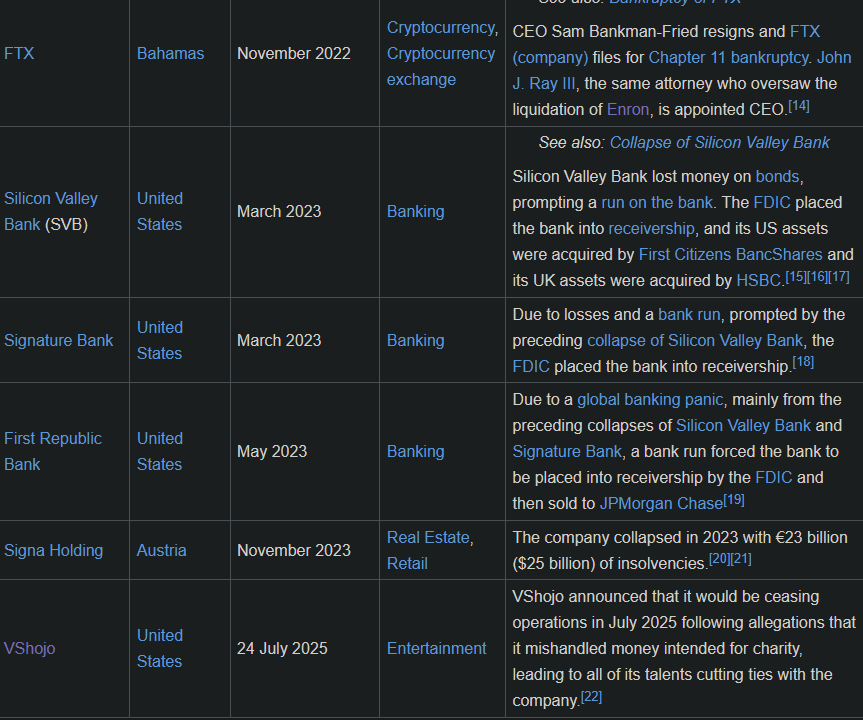Image resolution: width=863 pixels, height=720 pixels.
Task: Open the First Republic Bank name link
Action: click(x=53, y=451)
